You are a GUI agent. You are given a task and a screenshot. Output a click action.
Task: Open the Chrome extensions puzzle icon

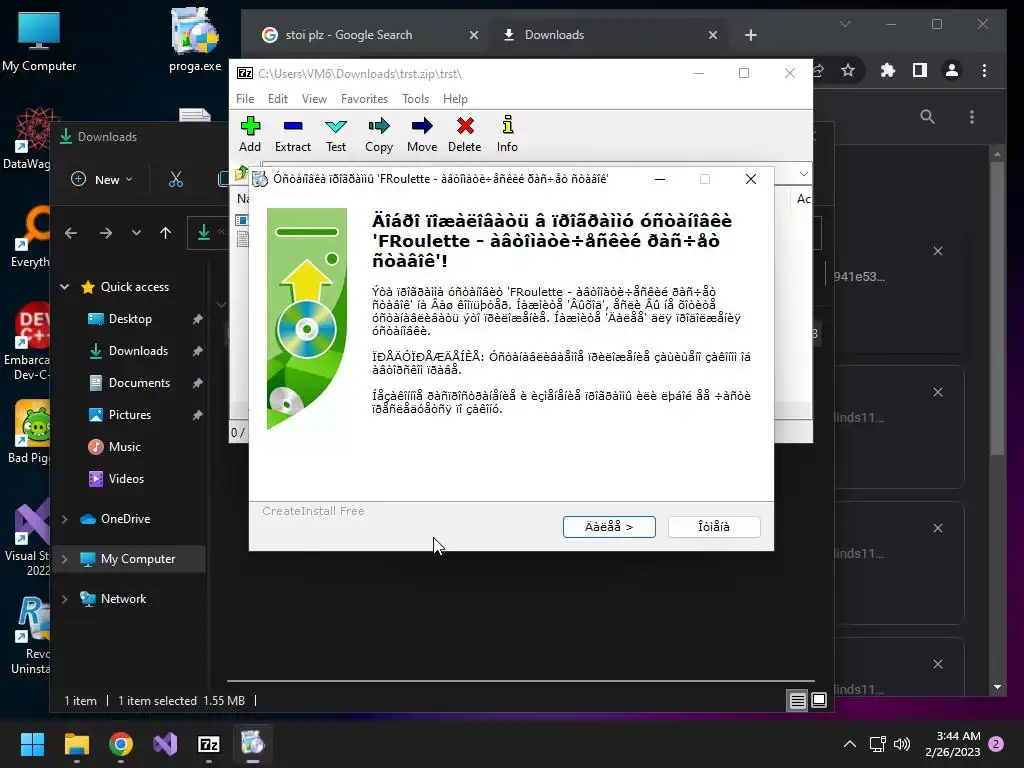click(888, 71)
